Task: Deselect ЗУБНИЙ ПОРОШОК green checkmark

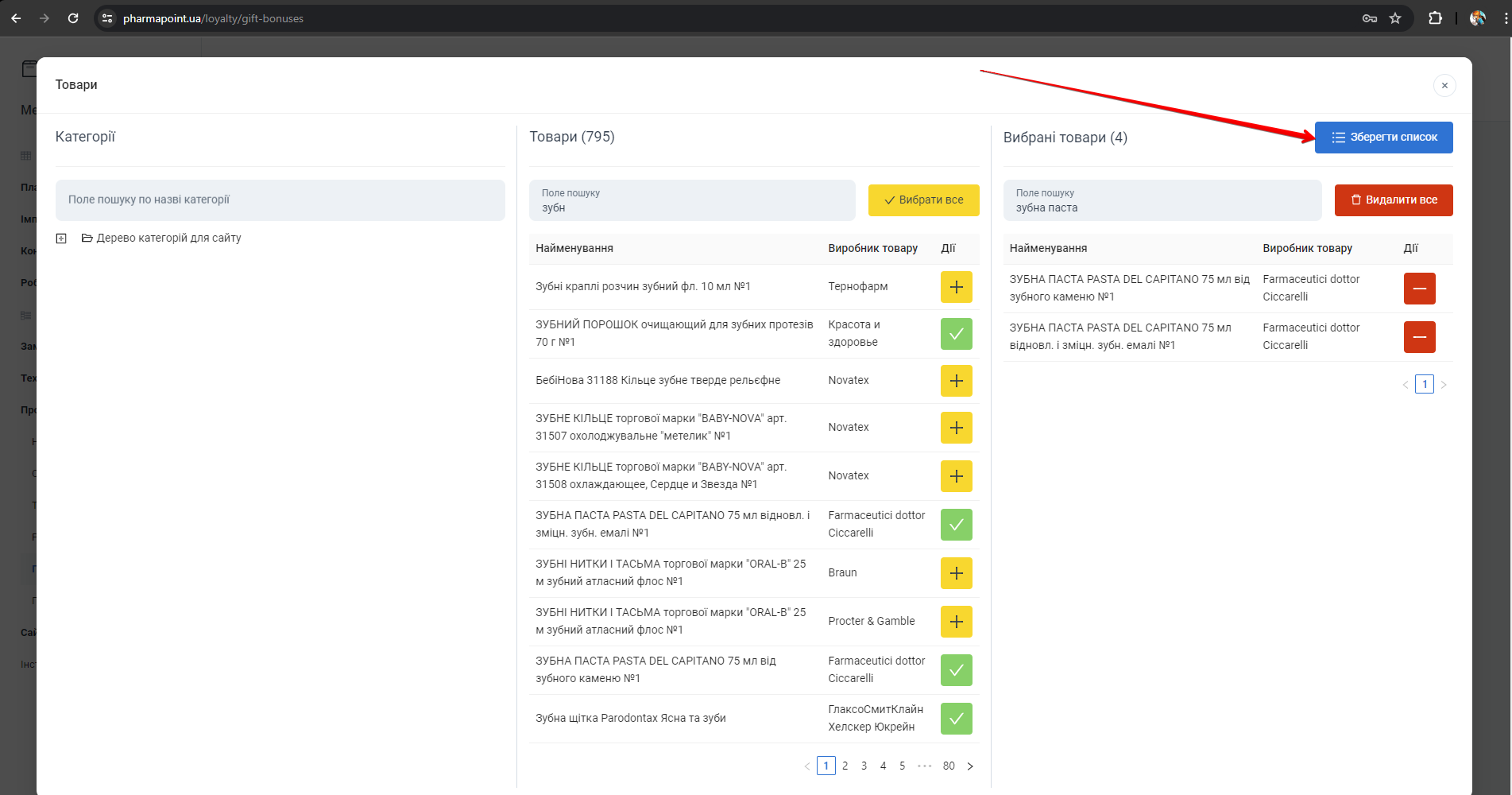Action: click(x=956, y=334)
